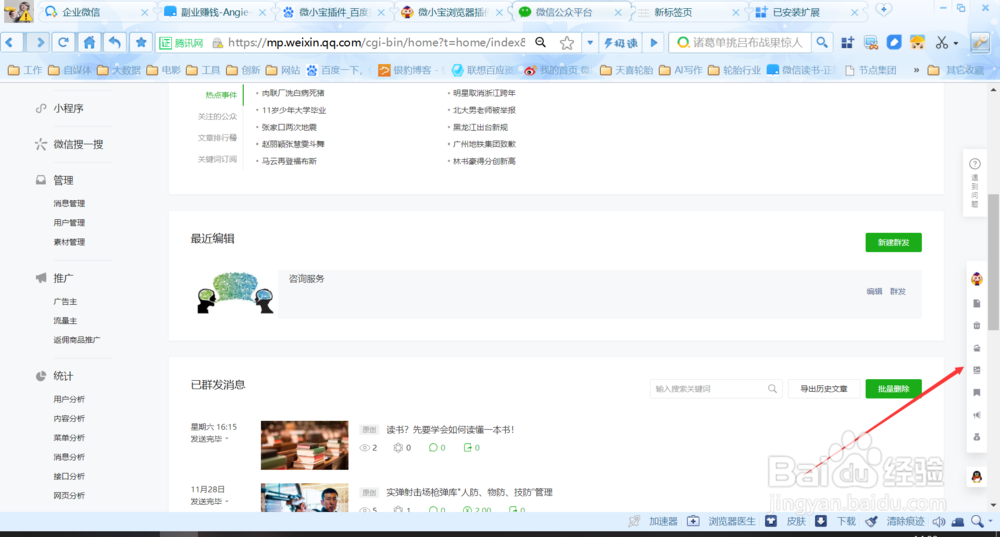
Task: Click the 皮肤 skin status bar item
Action: point(786,521)
